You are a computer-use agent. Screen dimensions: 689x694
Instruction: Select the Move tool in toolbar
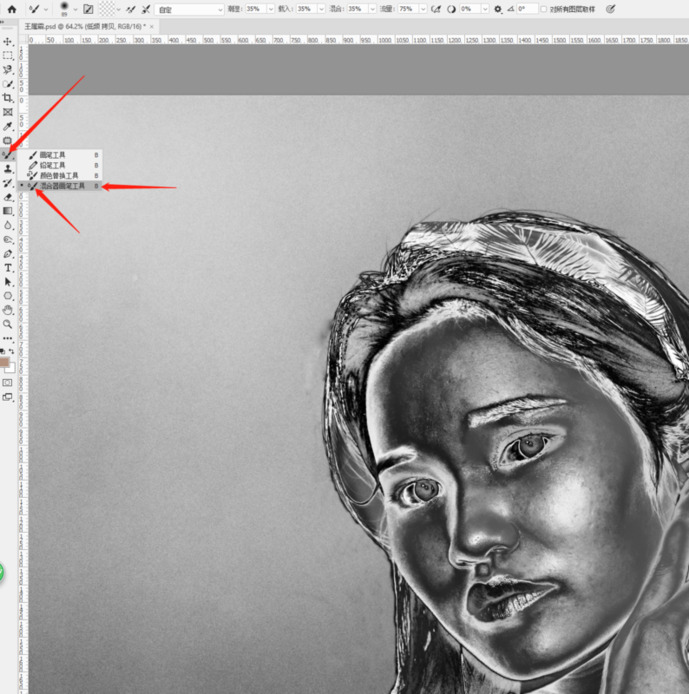pyautogui.click(x=8, y=41)
